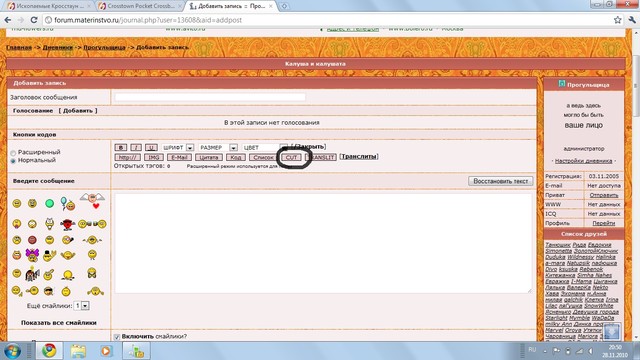Bookmark page with the star icon
Image resolution: width=640 pixels, height=360 pixels.
(618, 20)
